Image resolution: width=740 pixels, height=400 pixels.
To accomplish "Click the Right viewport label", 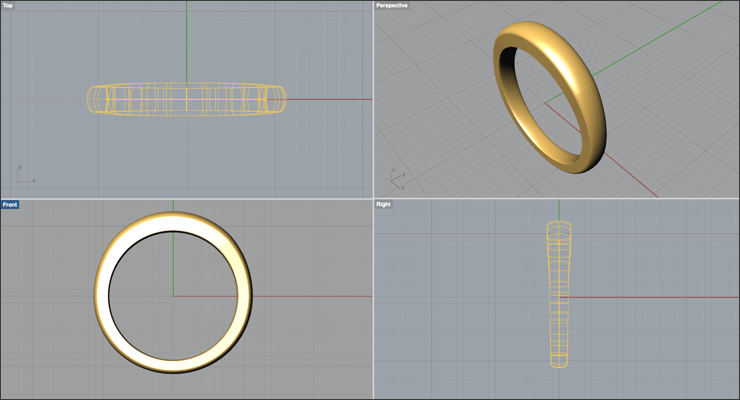I will (x=383, y=204).
